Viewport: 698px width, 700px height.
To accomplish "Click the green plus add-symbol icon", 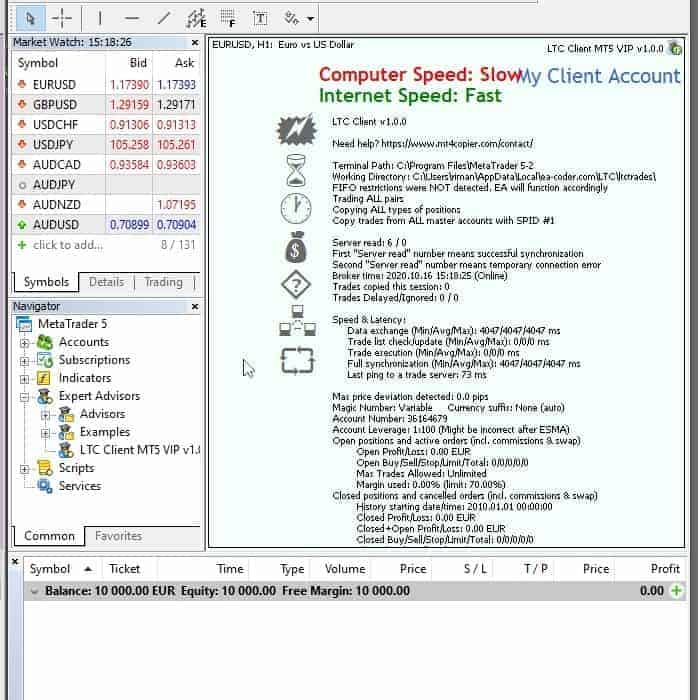I will pyautogui.click(x=21, y=245).
